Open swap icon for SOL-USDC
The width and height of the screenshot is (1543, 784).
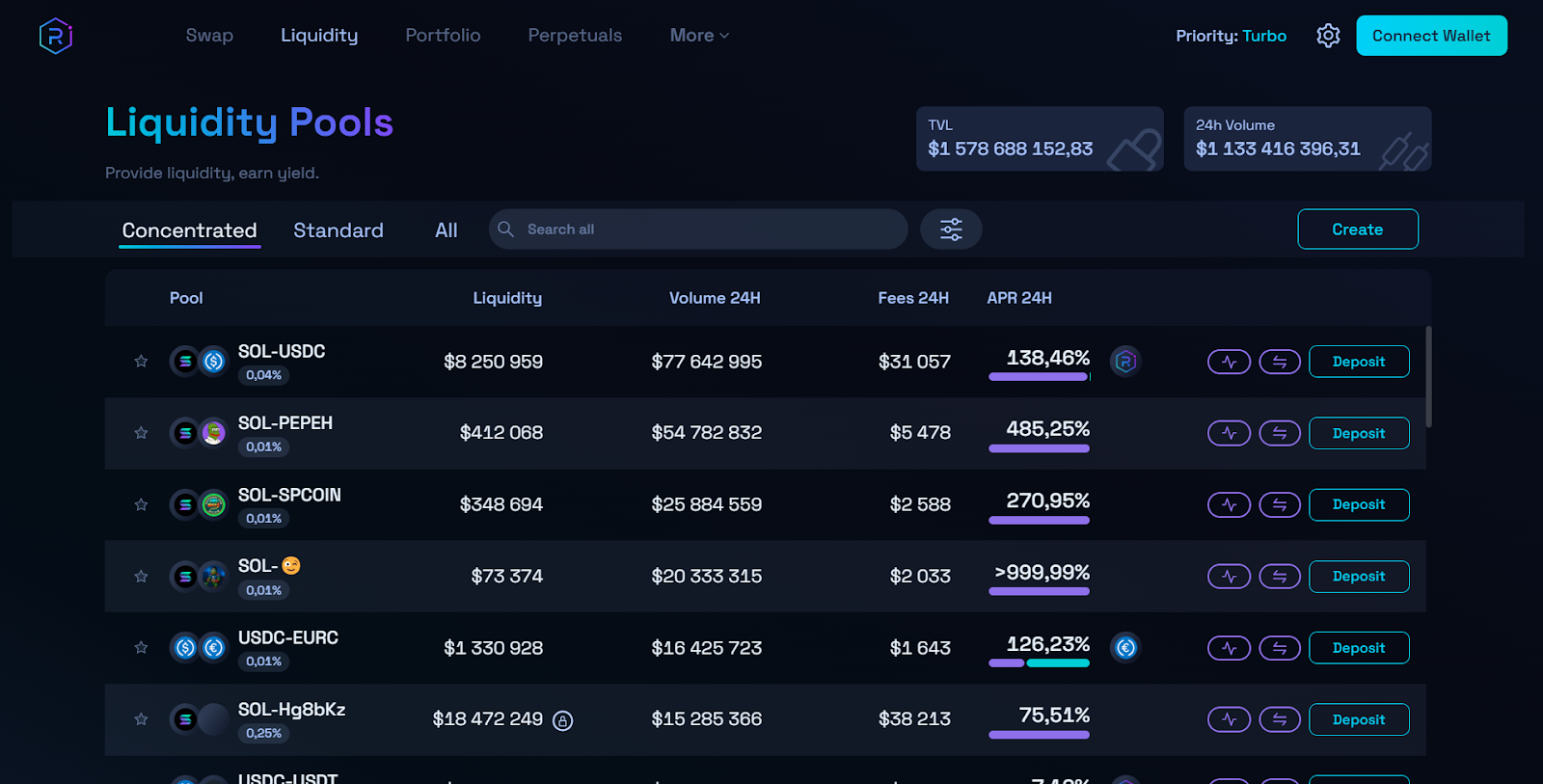(1280, 362)
